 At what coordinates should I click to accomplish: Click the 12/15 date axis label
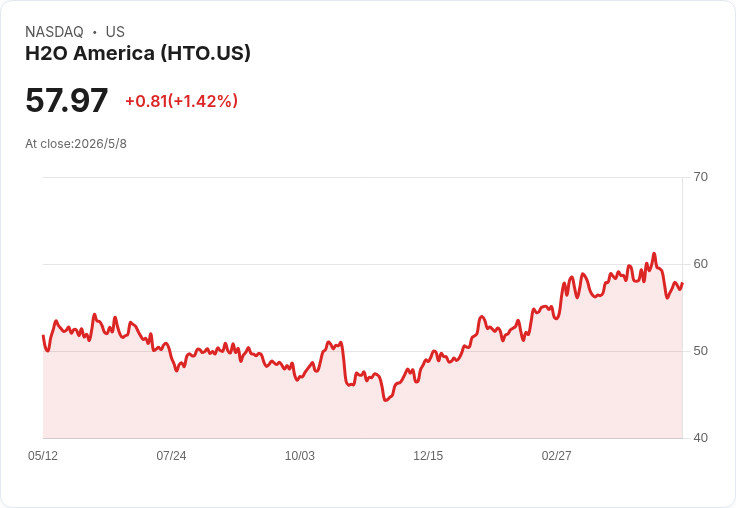(428, 455)
